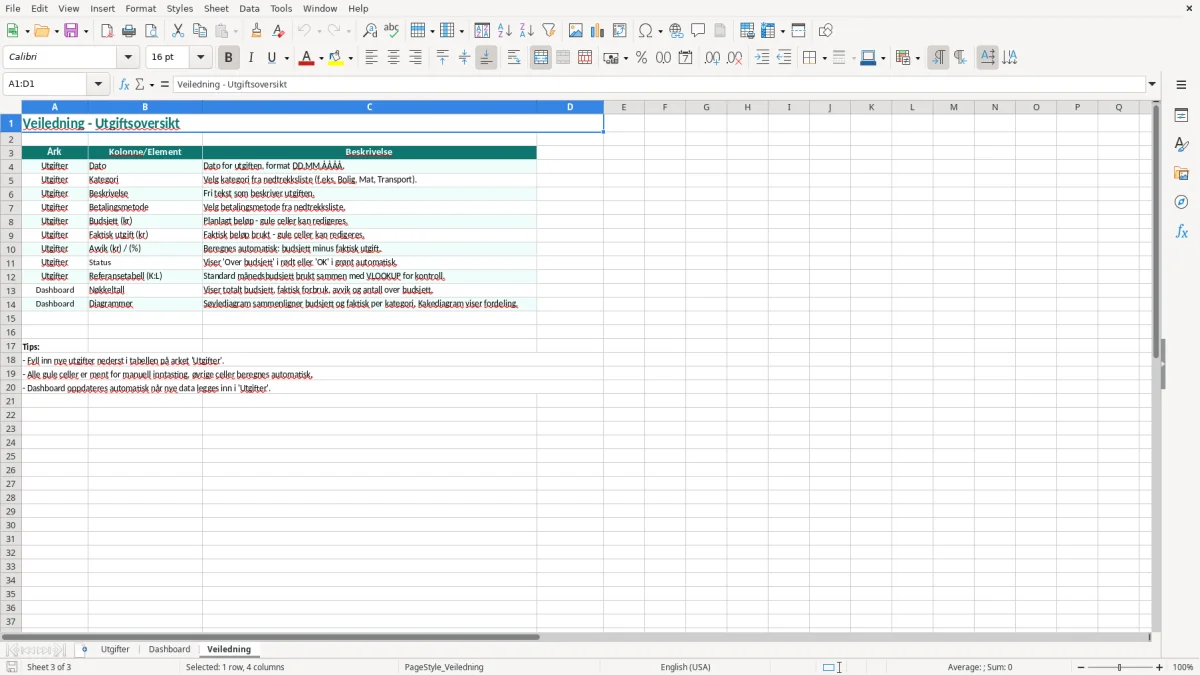Toggle the AutoFilter funnel icon
1200x675 pixels.
(549, 30)
